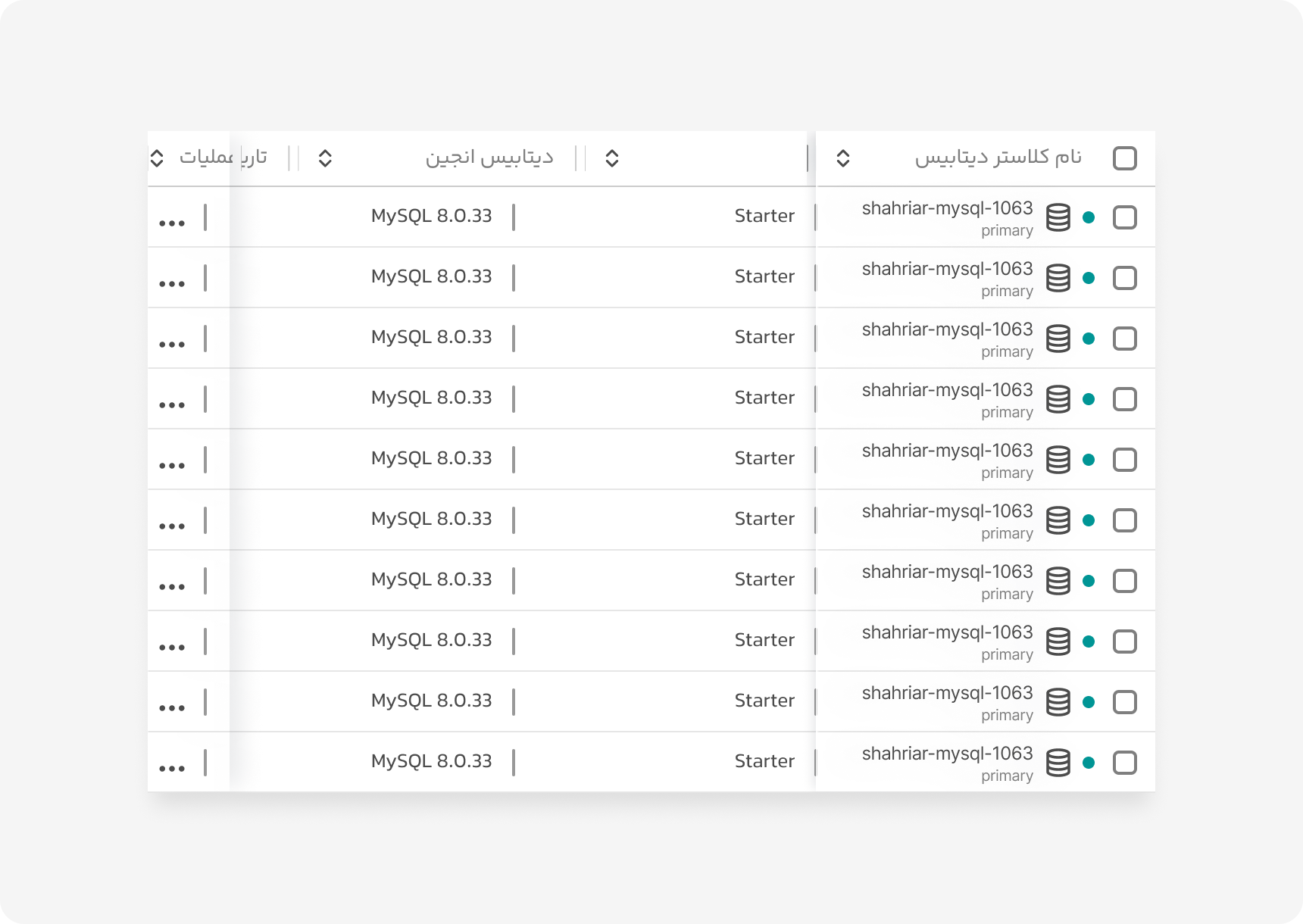1303x924 pixels.
Task: Click database stack icon in first row
Action: [x=1058, y=217]
